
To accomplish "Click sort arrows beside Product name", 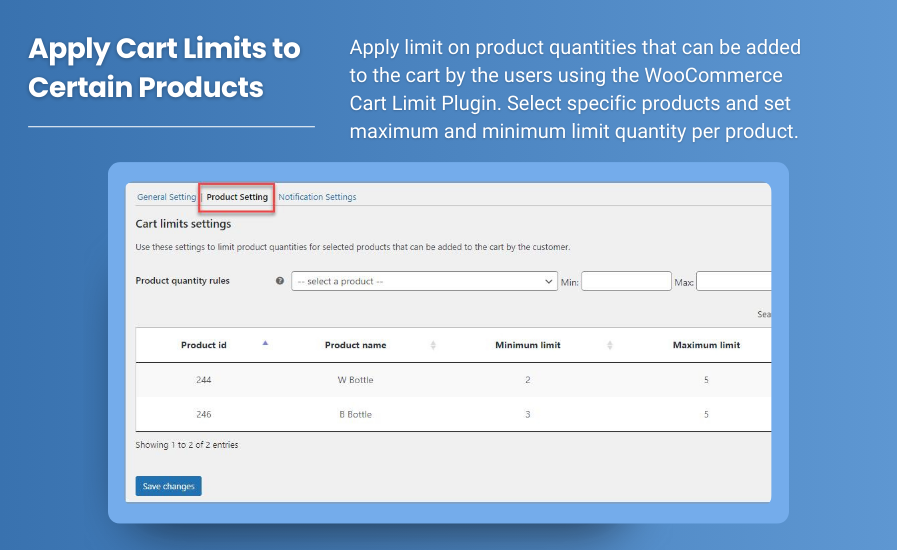I will tap(433, 345).
